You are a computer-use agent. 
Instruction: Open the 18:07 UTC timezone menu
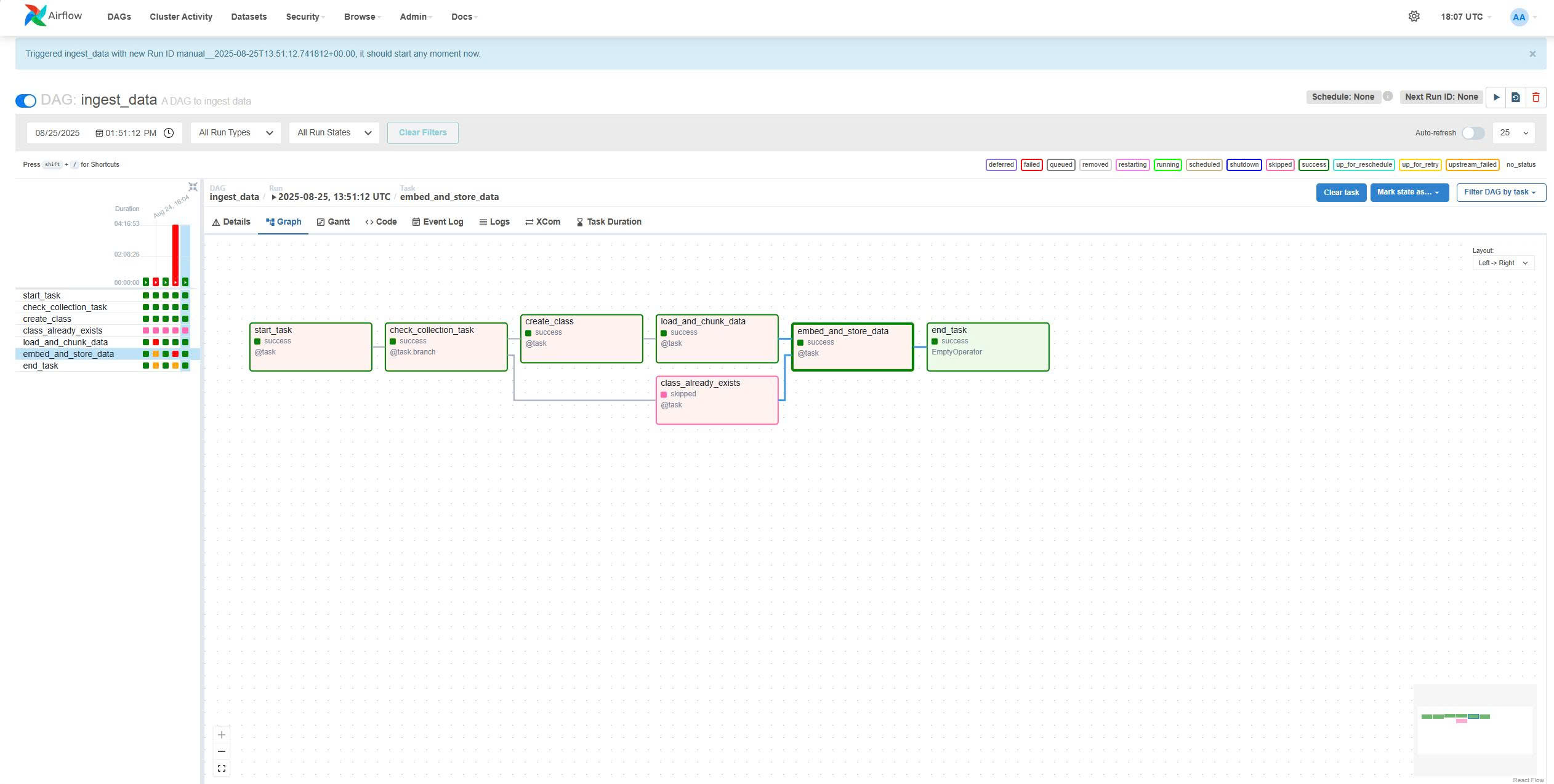[1465, 17]
